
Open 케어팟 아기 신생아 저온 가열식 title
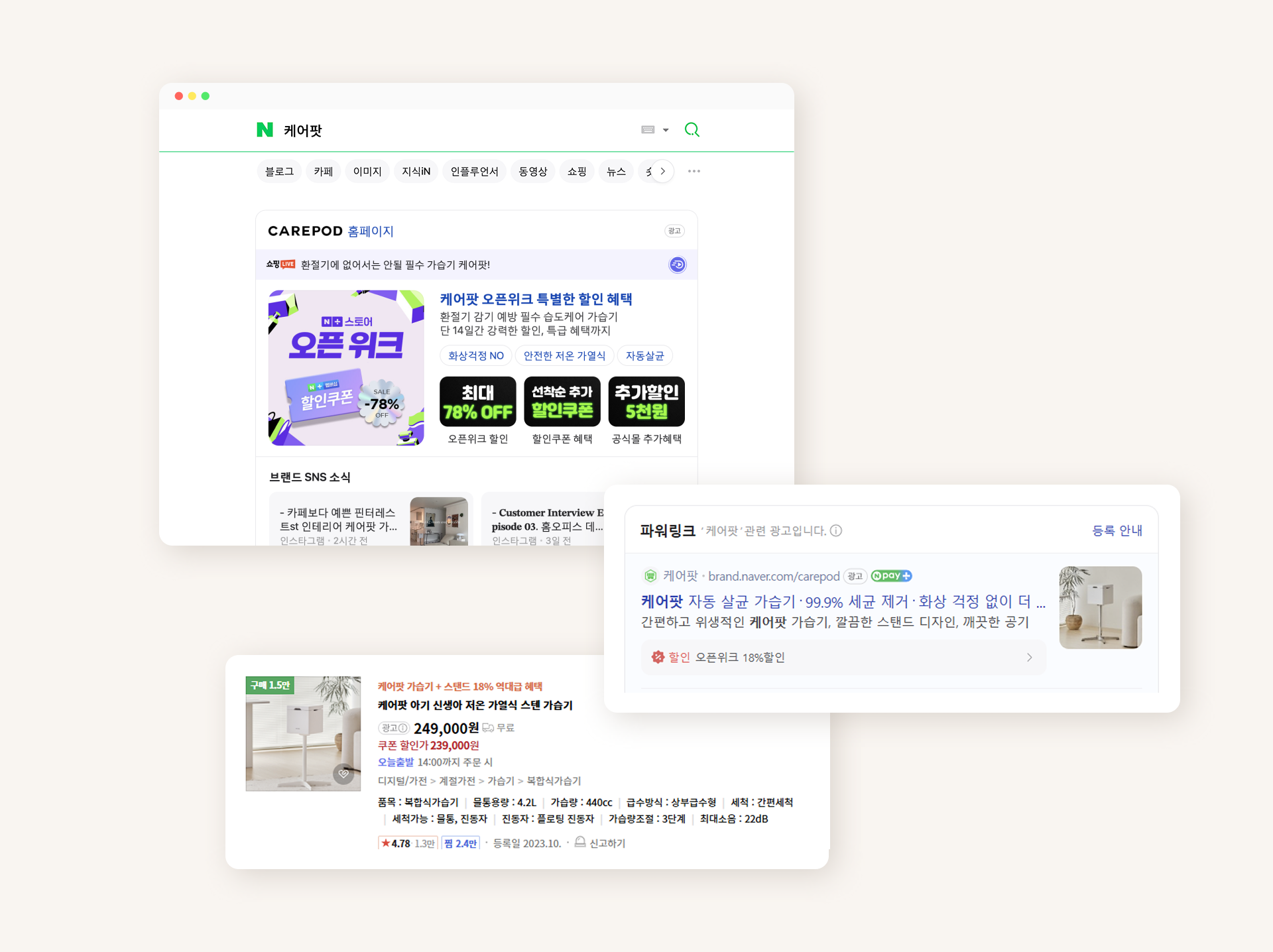tap(475, 705)
